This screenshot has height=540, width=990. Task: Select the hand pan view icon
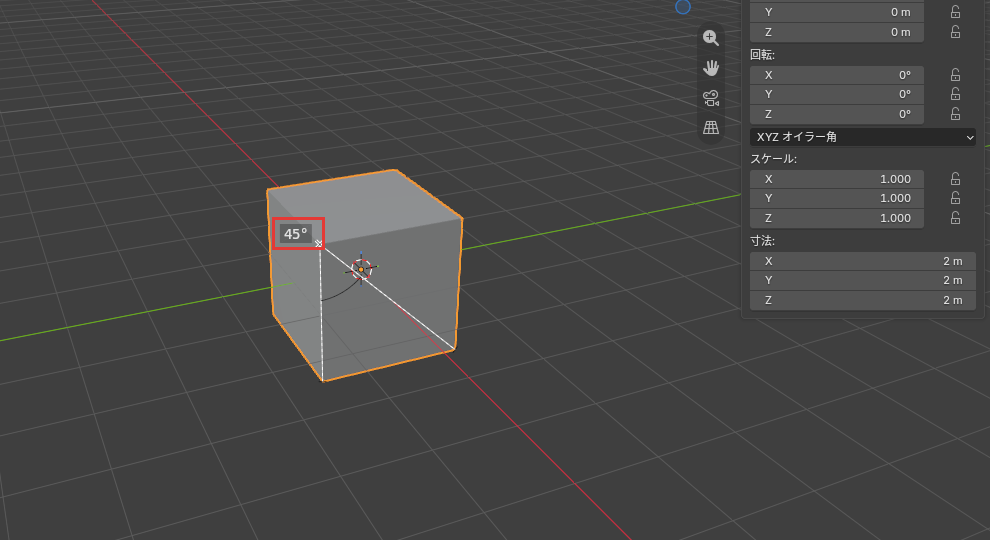pyautogui.click(x=711, y=68)
